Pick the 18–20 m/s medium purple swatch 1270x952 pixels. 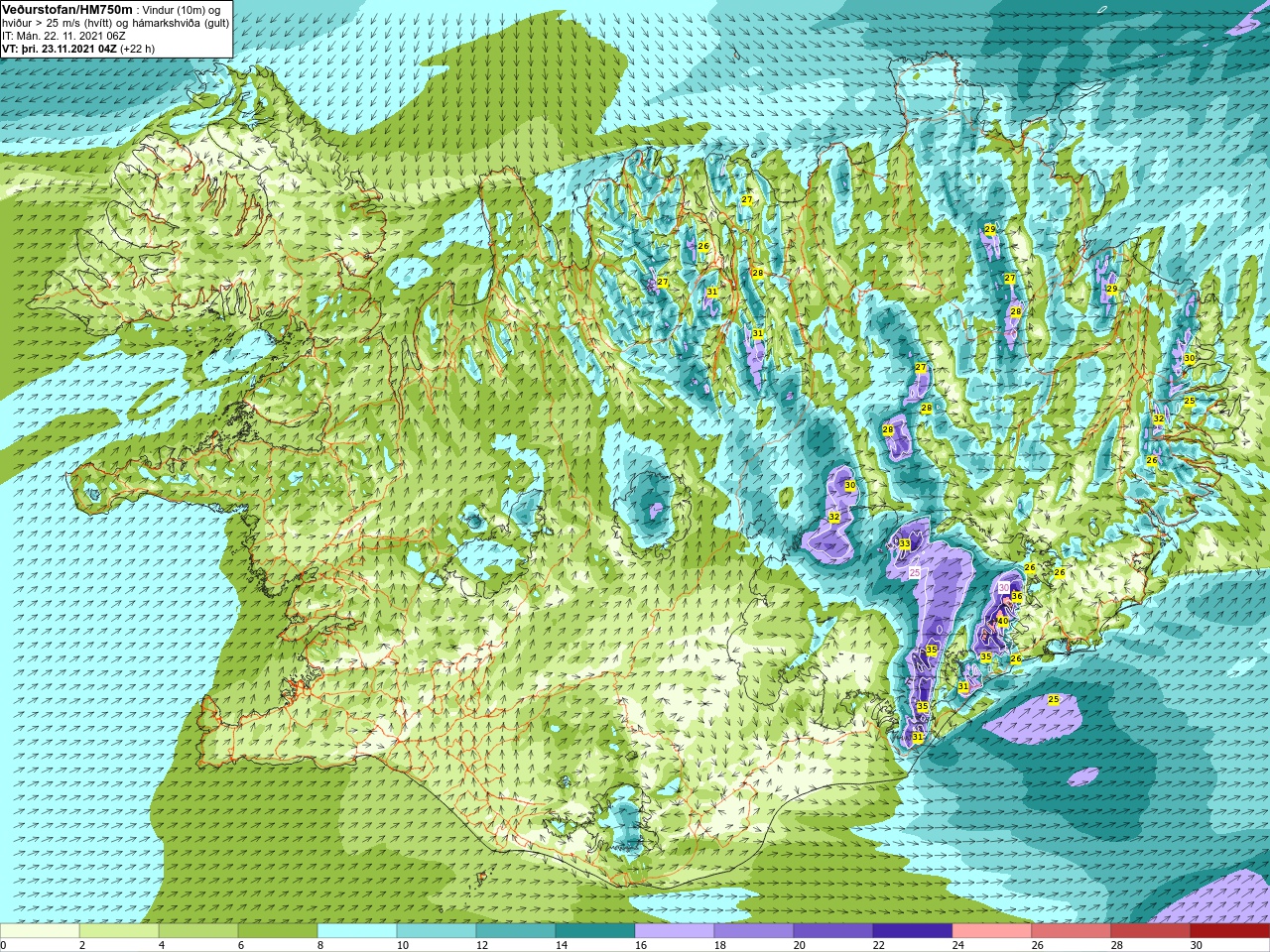(x=754, y=931)
